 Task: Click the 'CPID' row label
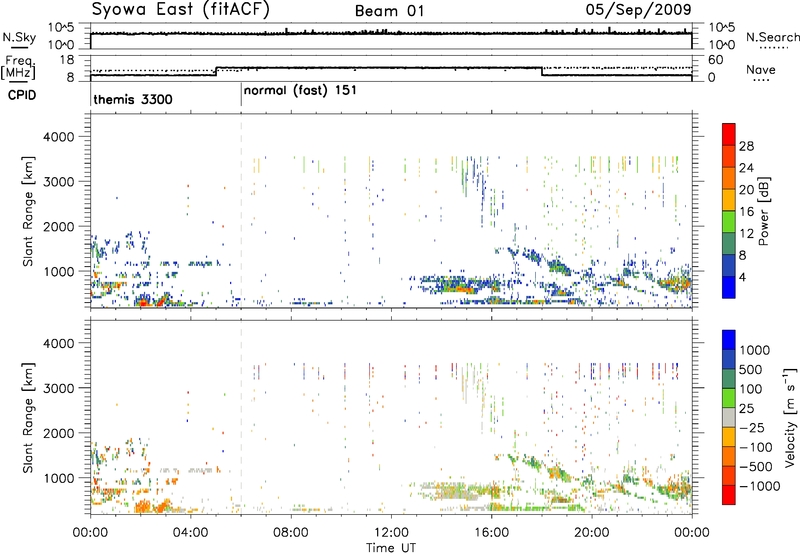[21, 95]
